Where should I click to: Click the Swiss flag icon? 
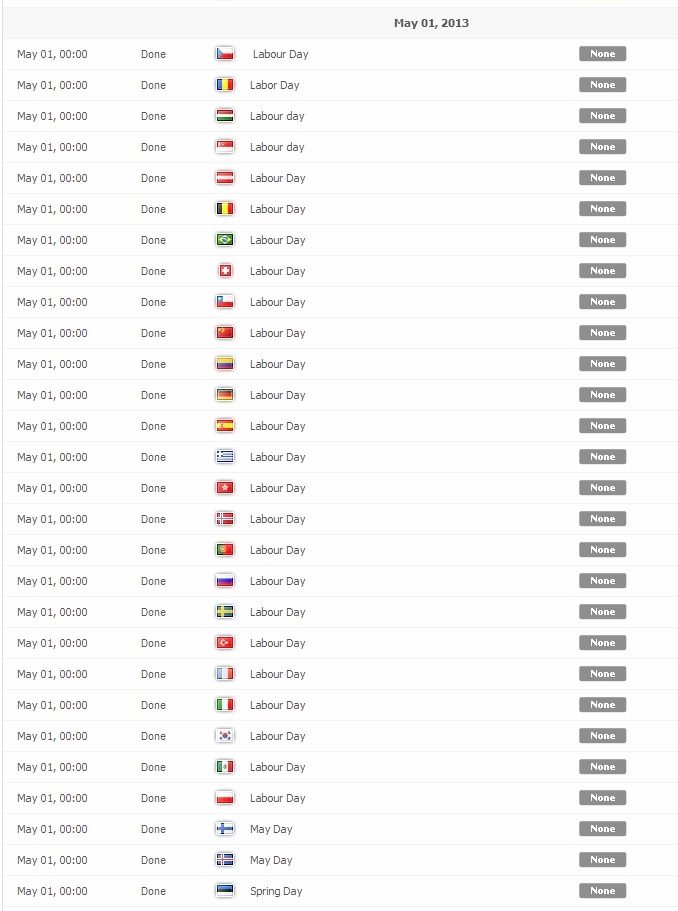point(225,271)
